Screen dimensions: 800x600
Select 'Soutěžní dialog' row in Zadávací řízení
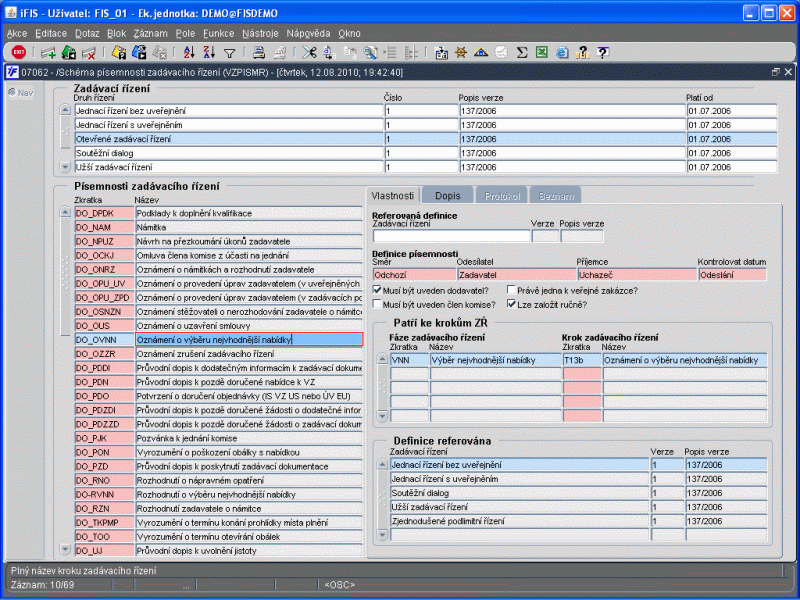228,153
